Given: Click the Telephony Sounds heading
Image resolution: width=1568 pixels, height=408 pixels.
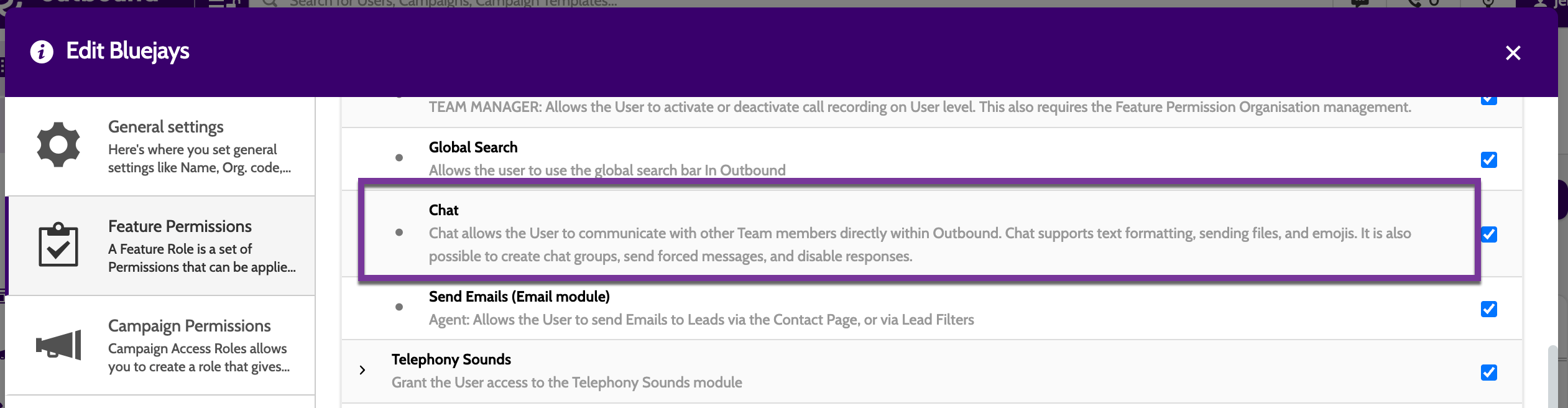Looking at the screenshot, I should [451, 359].
